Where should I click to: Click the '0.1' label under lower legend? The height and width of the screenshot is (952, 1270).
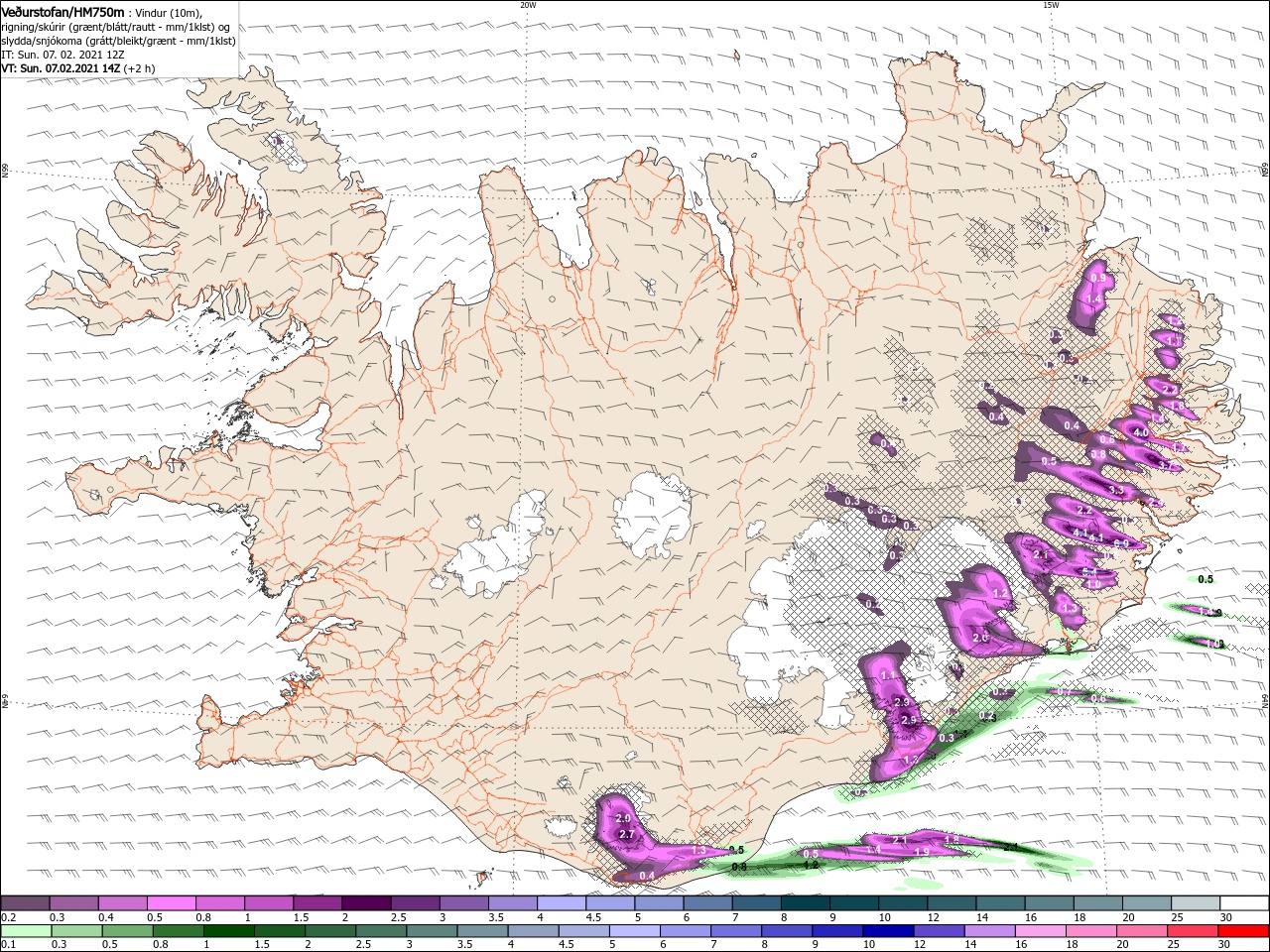8,945
